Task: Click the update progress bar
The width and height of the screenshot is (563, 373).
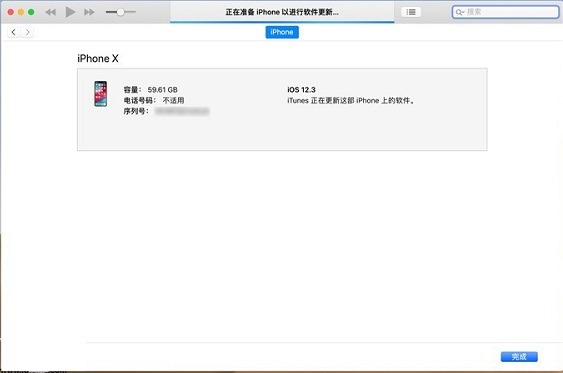Action: click(x=282, y=22)
